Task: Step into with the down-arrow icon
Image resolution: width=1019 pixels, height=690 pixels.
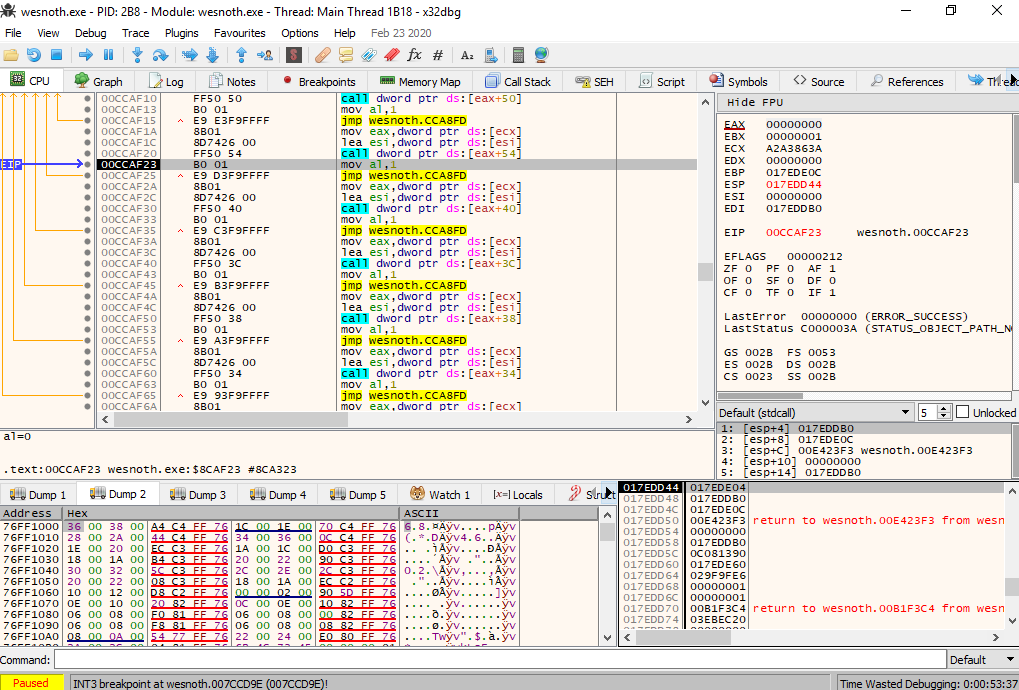Action: (x=137, y=55)
